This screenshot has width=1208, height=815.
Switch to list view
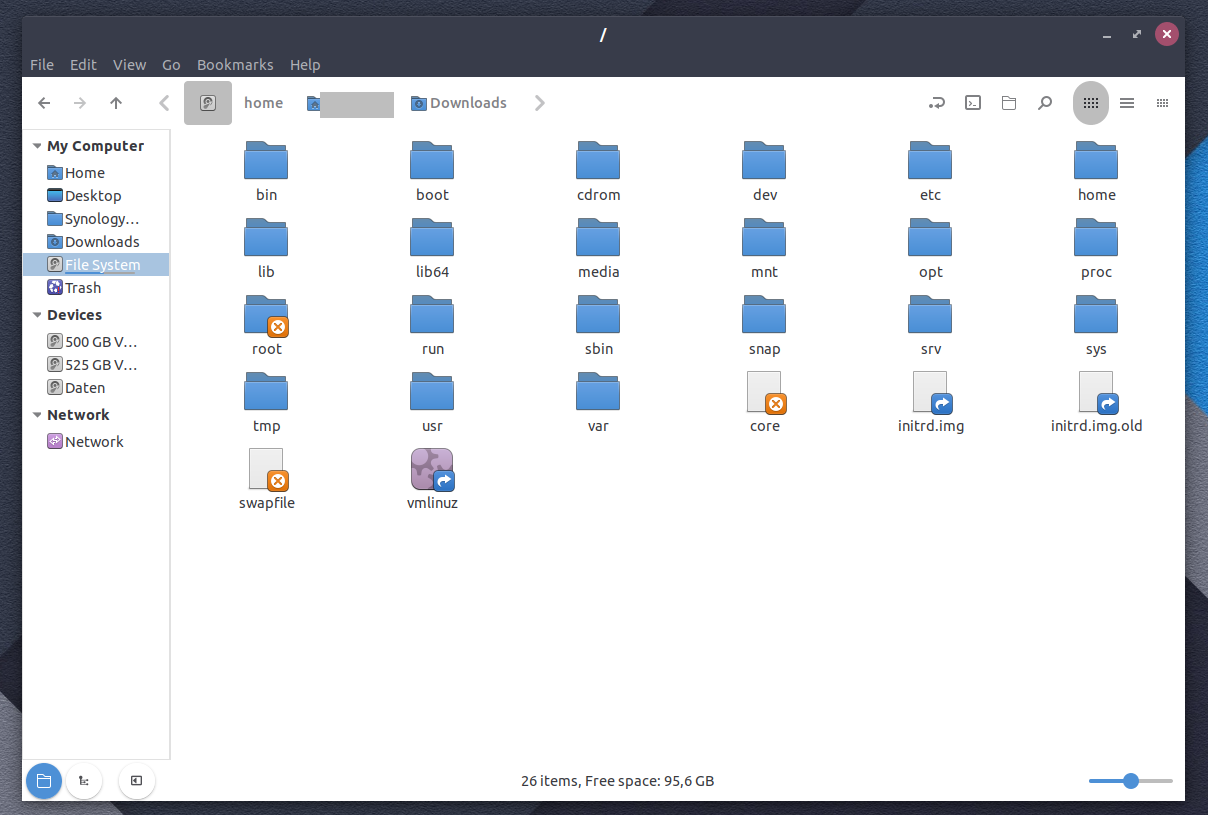click(x=1127, y=103)
